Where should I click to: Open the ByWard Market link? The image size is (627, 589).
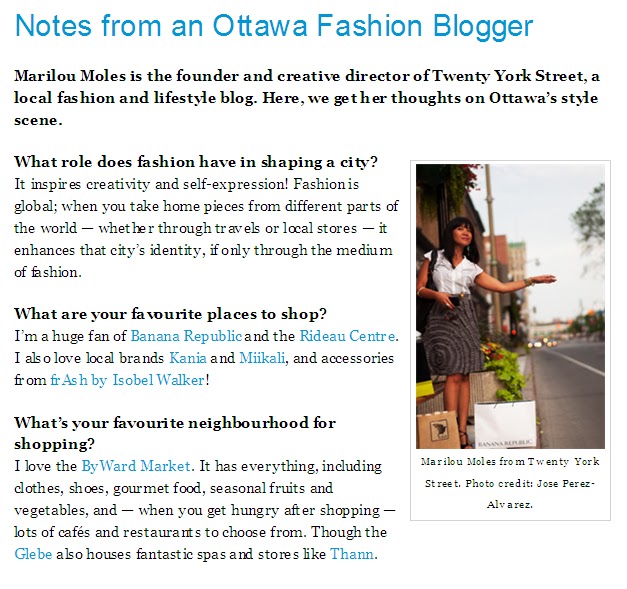coord(136,466)
